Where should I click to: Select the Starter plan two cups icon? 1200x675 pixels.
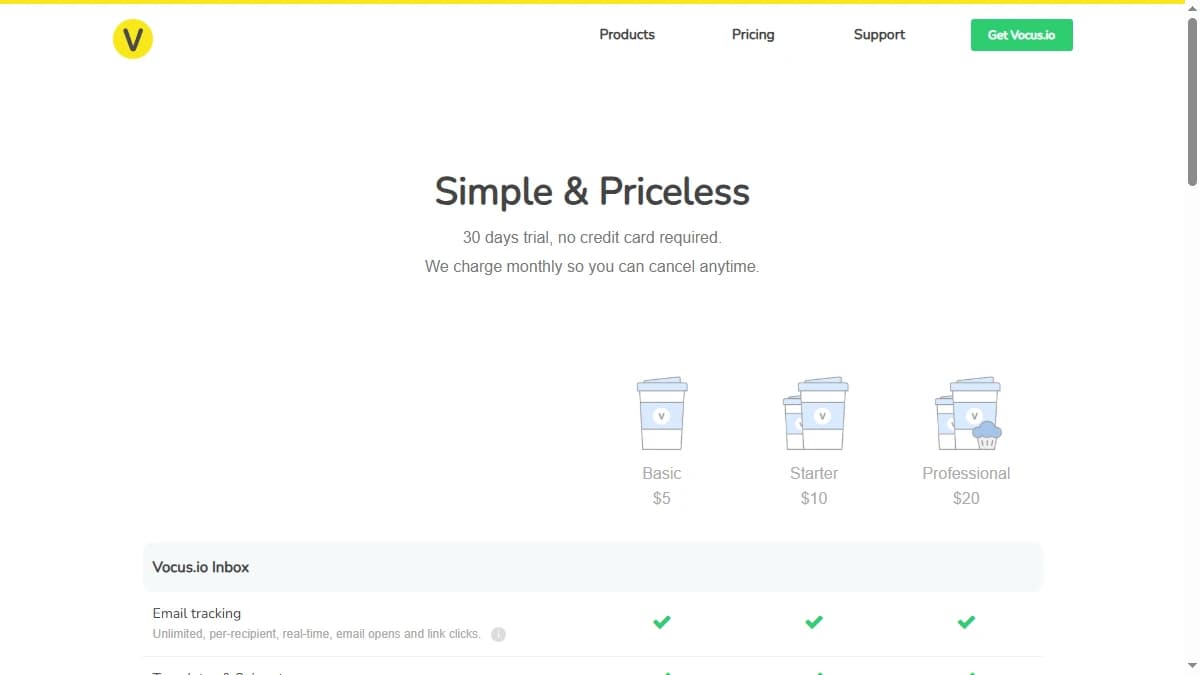(x=815, y=413)
